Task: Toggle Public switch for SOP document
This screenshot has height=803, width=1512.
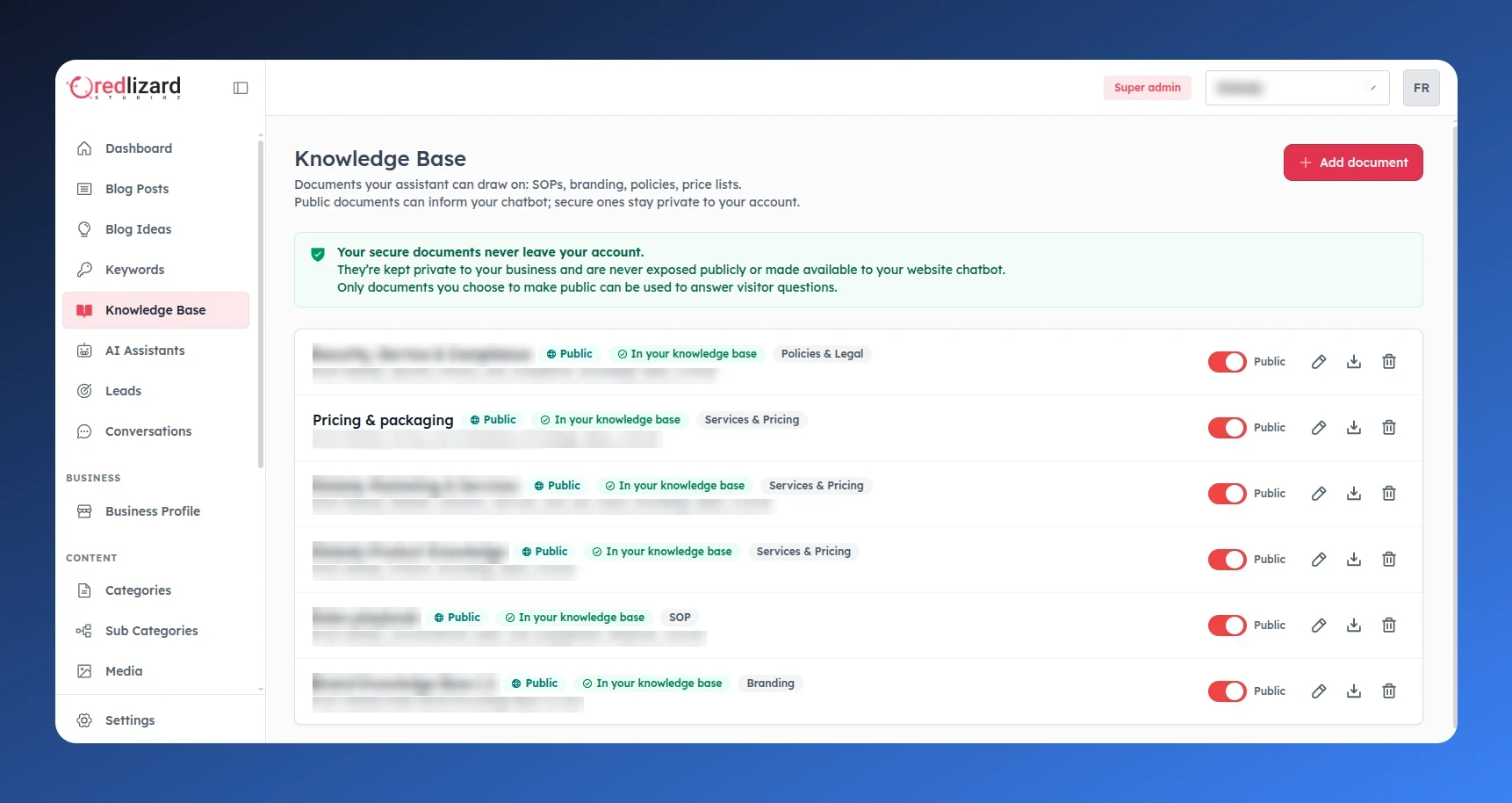Action: [1227, 626]
